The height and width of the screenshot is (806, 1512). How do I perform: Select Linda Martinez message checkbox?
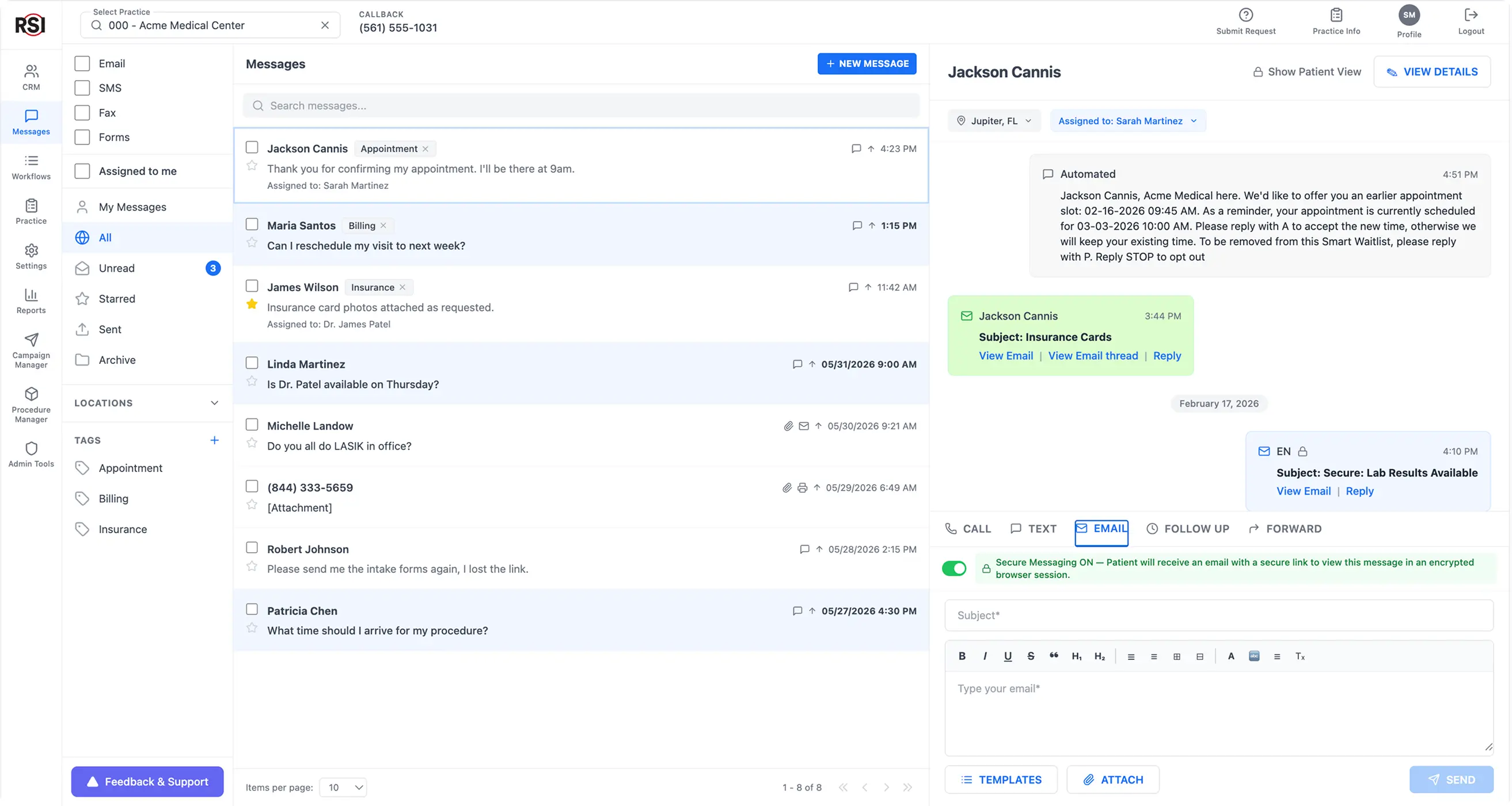252,363
